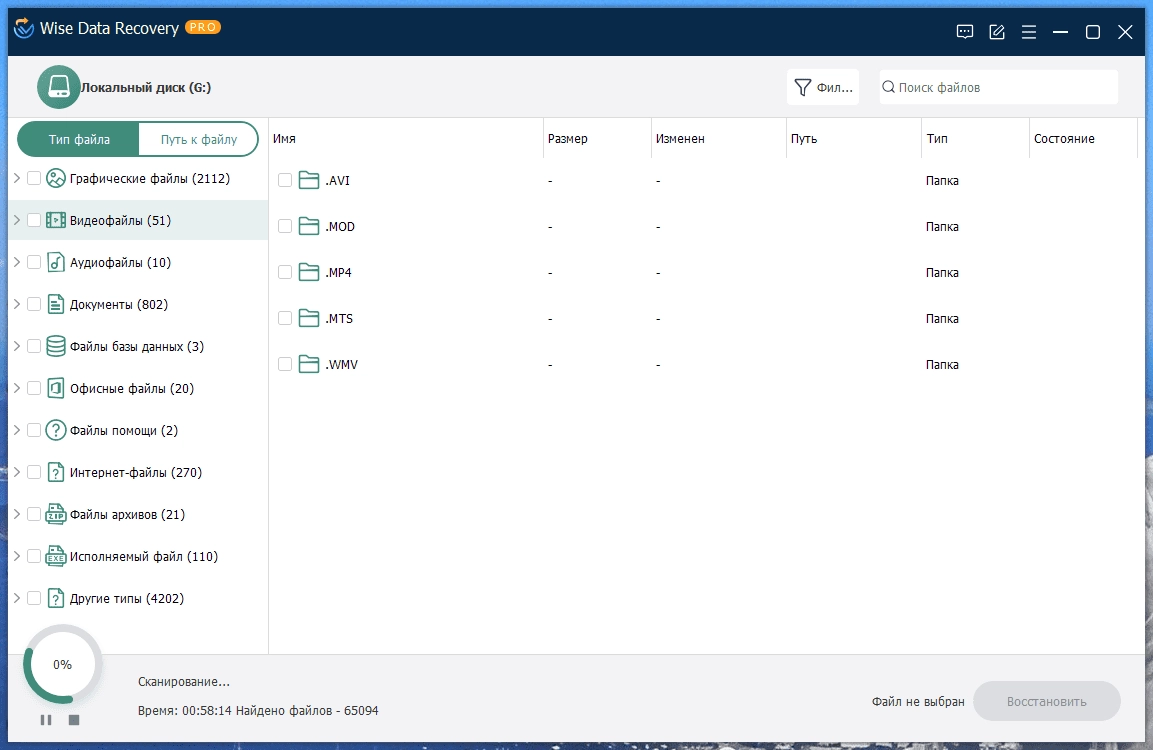The width and height of the screenshot is (1153, 750).
Task: Click the local disk G: drive icon
Action: click(x=59, y=87)
